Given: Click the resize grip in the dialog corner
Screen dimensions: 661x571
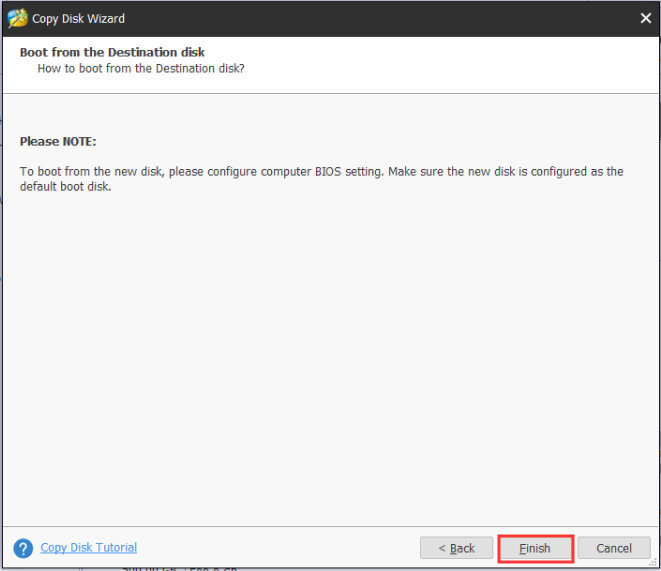Looking at the screenshot, I should pyautogui.click(x=653, y=563).
